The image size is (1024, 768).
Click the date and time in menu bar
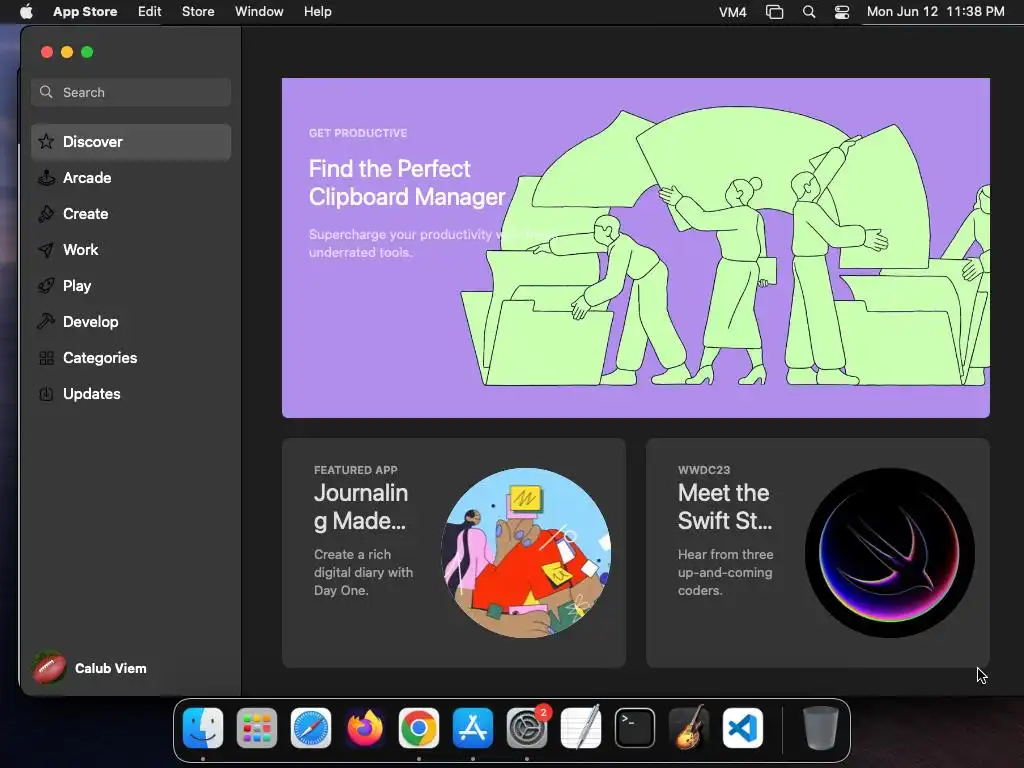click(935, 12)
